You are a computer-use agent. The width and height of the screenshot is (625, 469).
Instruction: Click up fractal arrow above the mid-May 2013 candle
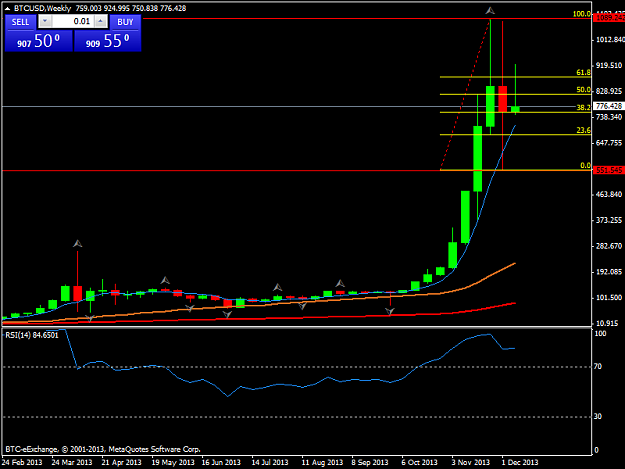[x=165, y=280]
